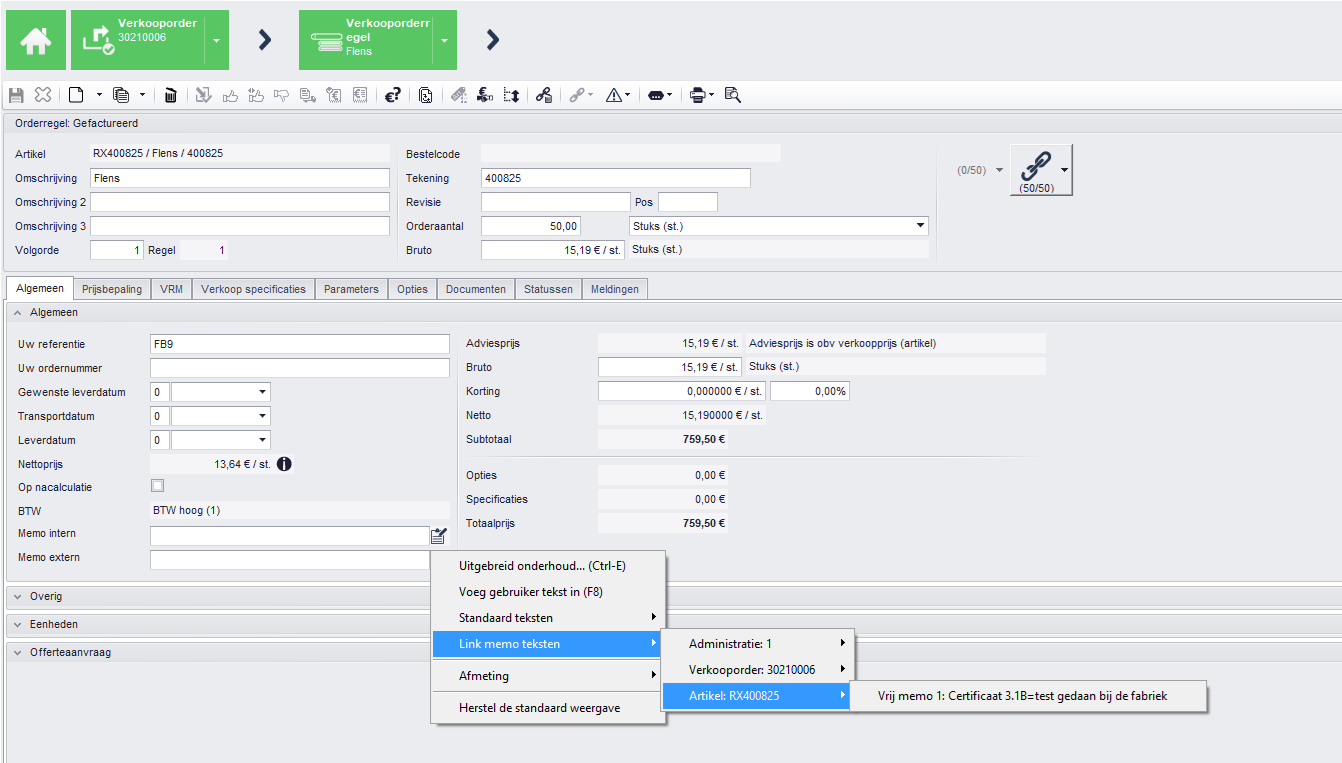Delete the order line with trash icon
This screenshot has height=763, width=1342.
coord(170,95)
